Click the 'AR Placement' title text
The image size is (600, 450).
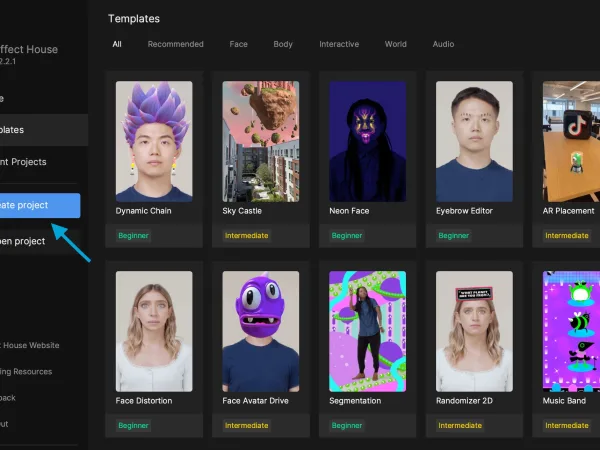[x=569, y=211]
